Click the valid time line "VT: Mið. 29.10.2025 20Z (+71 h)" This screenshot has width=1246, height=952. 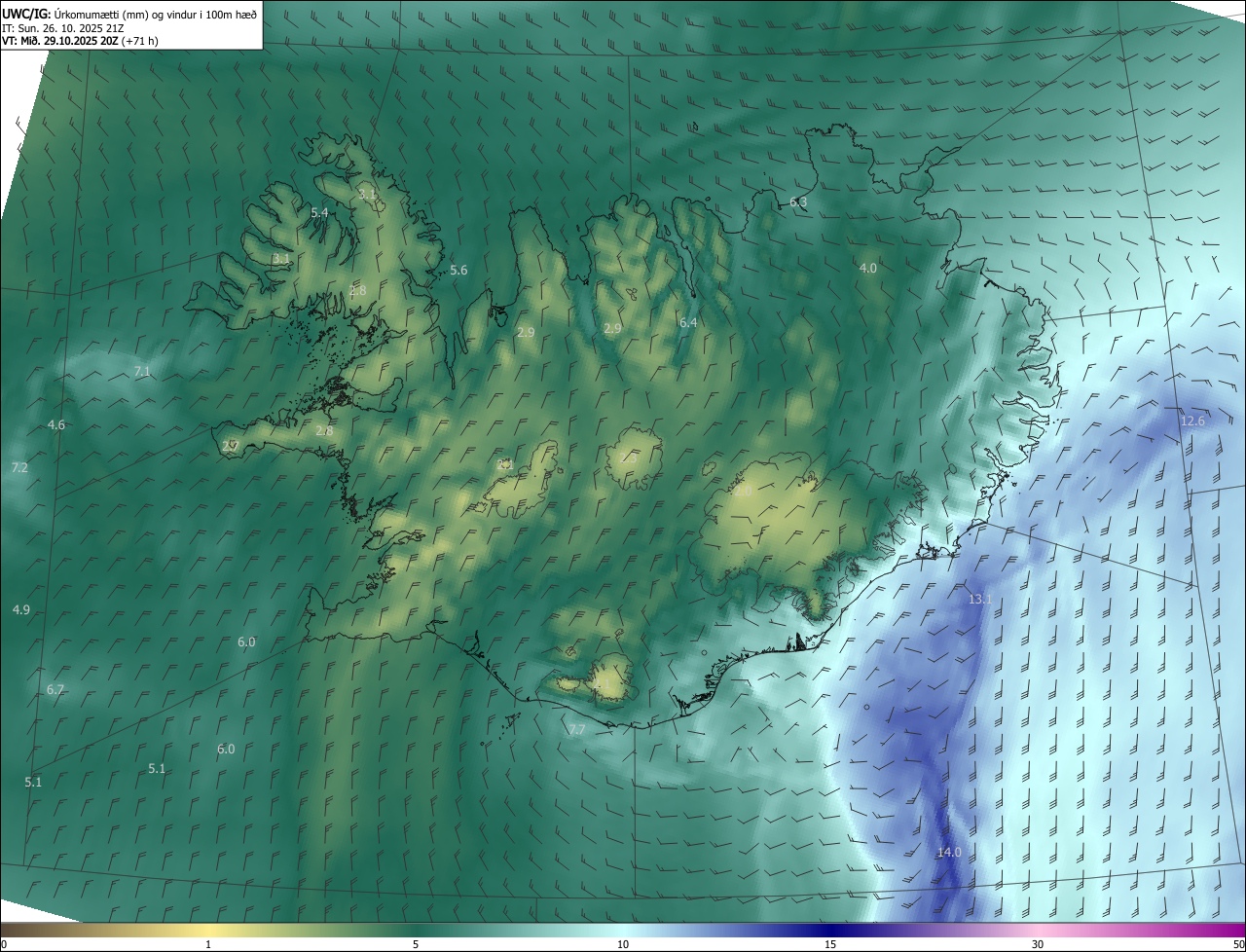pos(80,41)
